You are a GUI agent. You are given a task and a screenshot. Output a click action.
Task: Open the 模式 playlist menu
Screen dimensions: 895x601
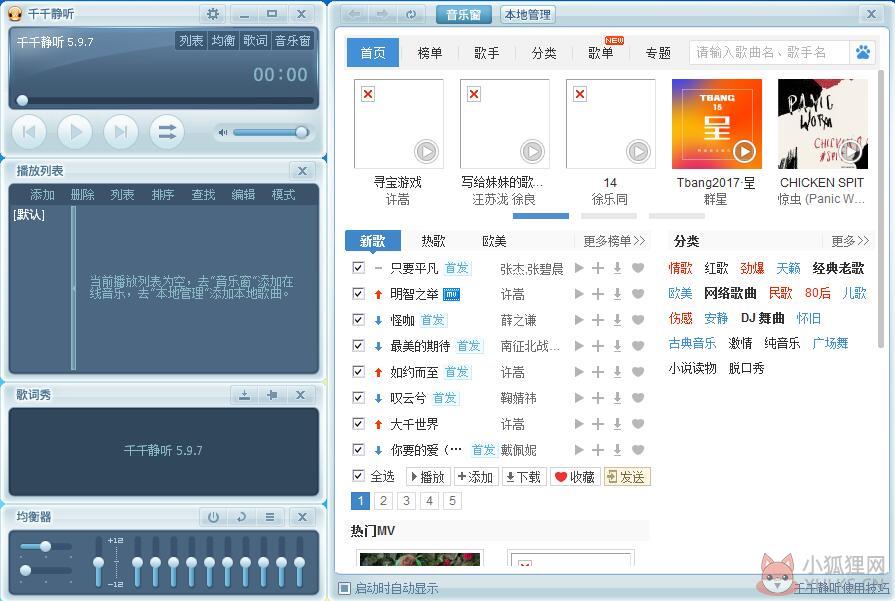pos(283,195)
